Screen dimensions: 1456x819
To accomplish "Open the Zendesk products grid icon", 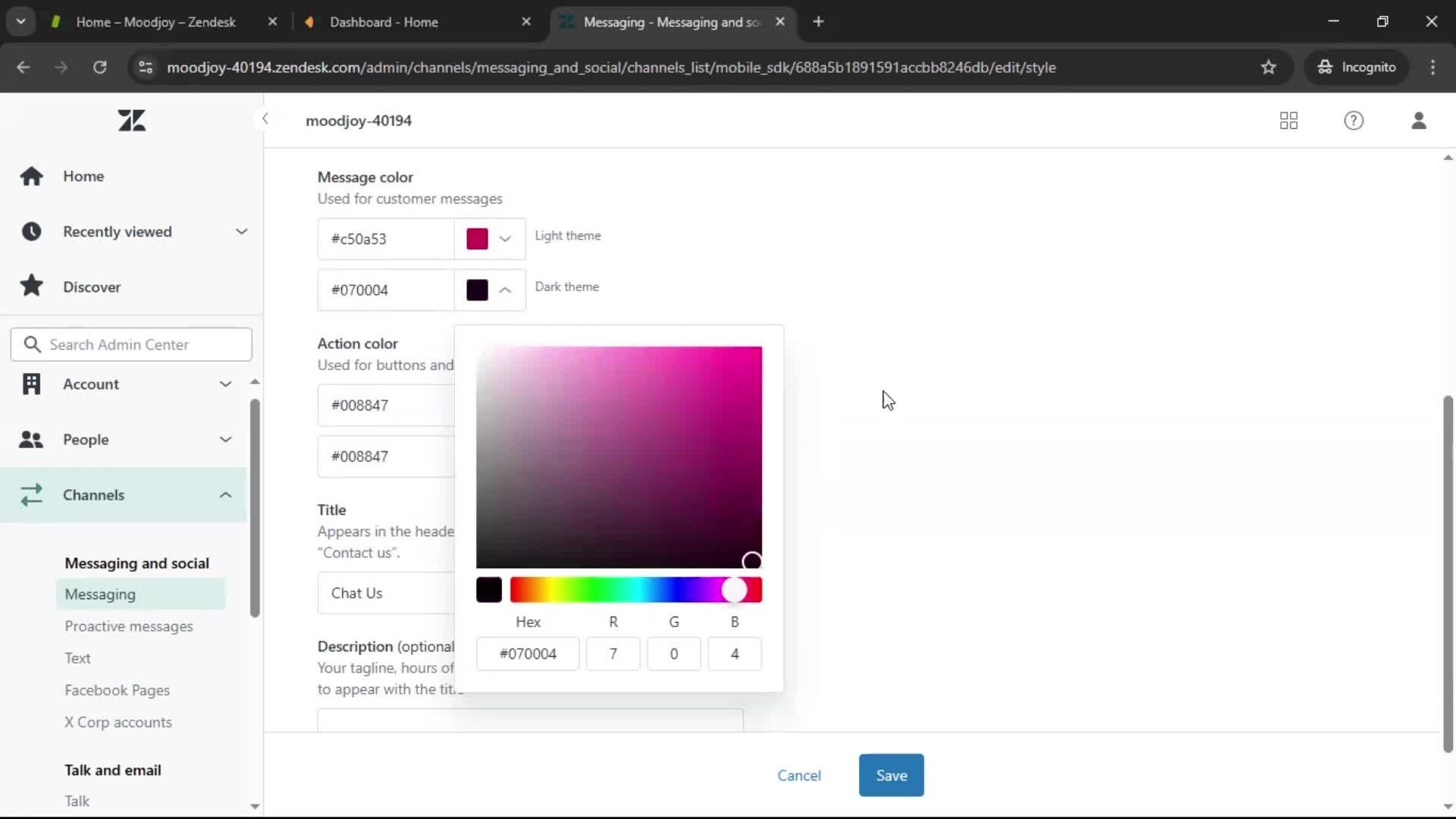I will 1288,121.
